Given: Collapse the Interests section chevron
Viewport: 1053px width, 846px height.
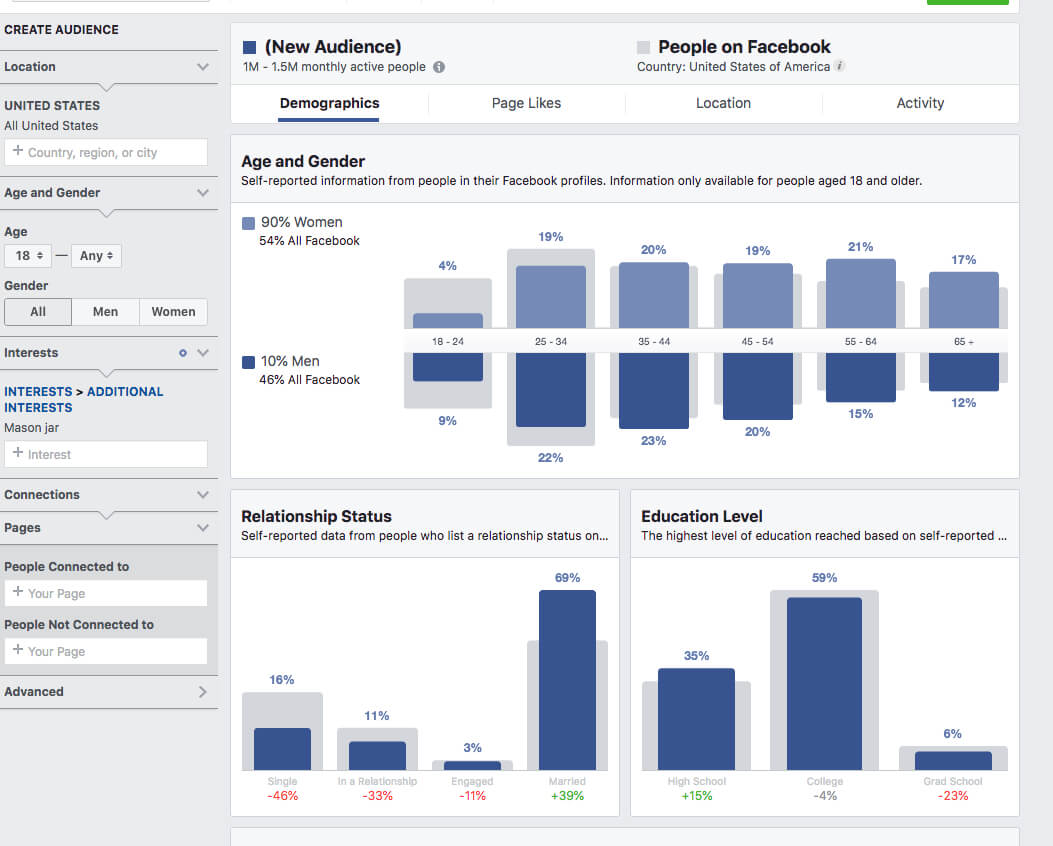Looking at the screenshot, I should coord(203,352).
